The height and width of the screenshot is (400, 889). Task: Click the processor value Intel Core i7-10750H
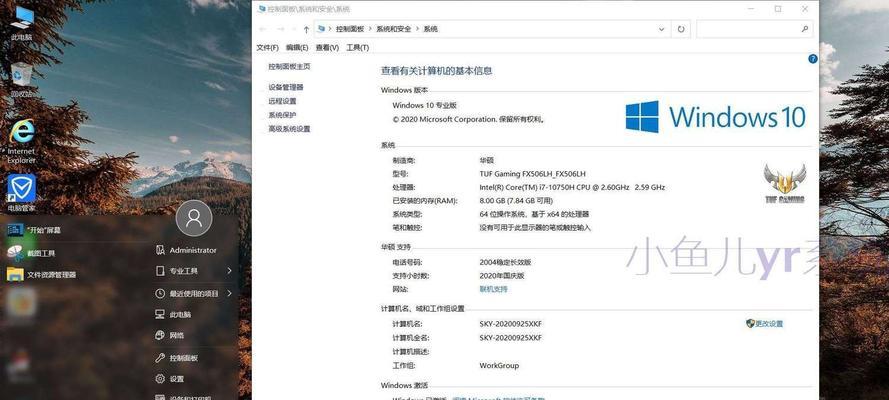(x=572, y=187)
